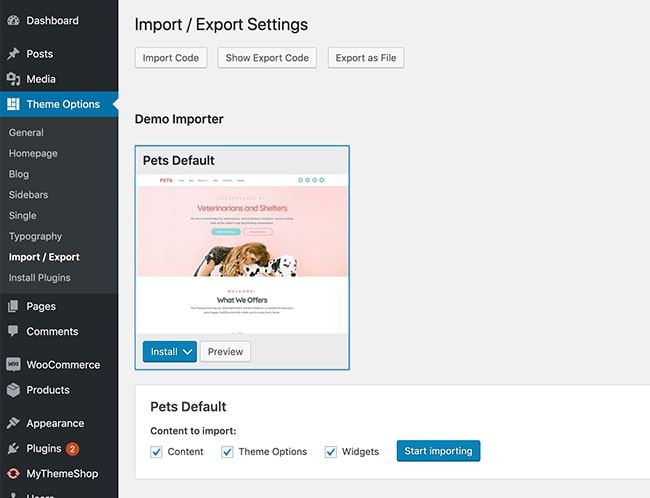Open the Blog submenu item
This screenshot has height=498, width=650.
(x=19, y=174)
